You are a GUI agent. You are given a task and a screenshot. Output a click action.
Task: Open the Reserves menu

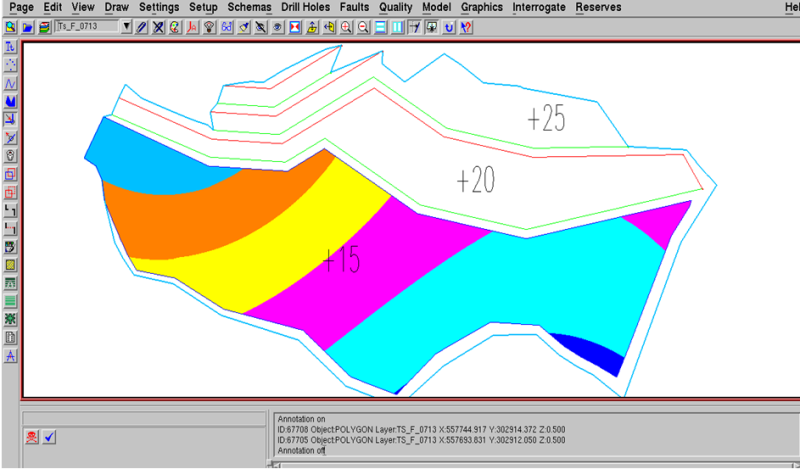pos(598,7)
